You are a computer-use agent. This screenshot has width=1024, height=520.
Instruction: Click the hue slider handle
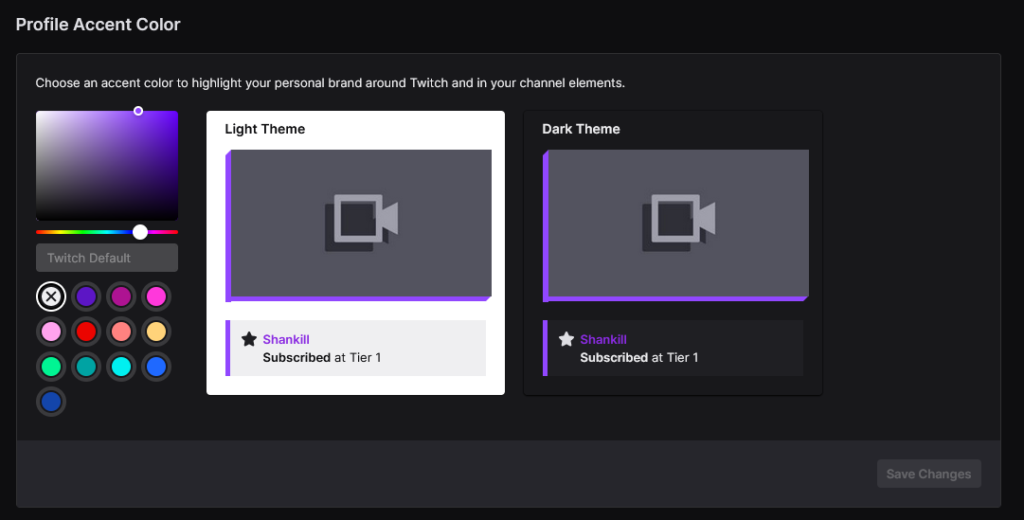click(140, 232)
